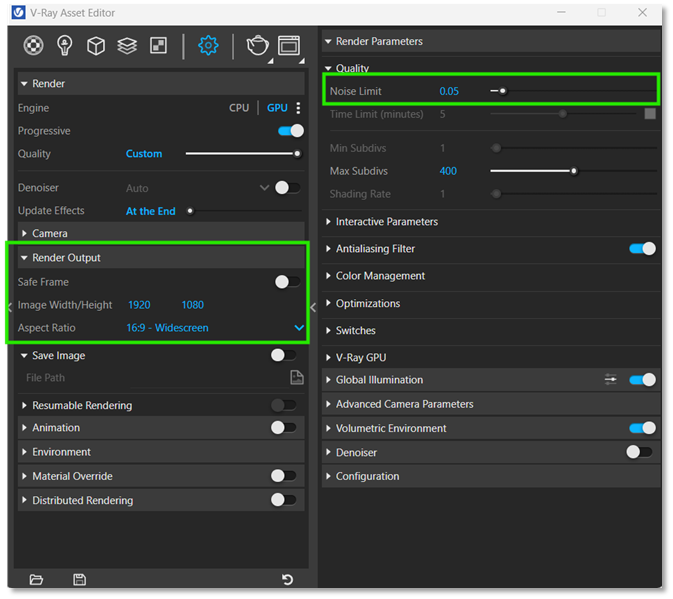Open the Render Elements layers icon

tap(127, 45)
